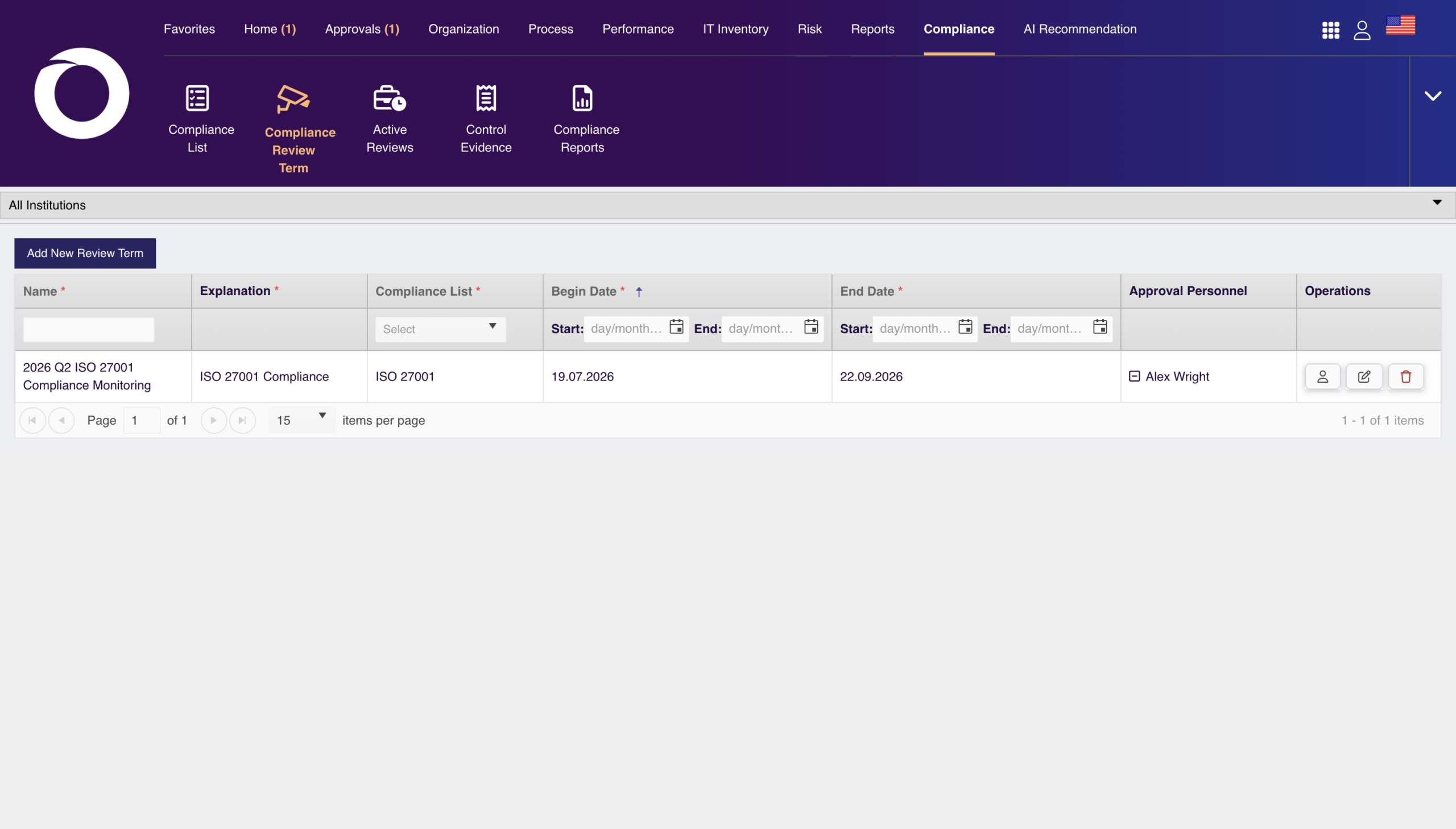Screen dimensions: 1456x829
Task: Go to first page of grid
Action: [x=32, y=420]
